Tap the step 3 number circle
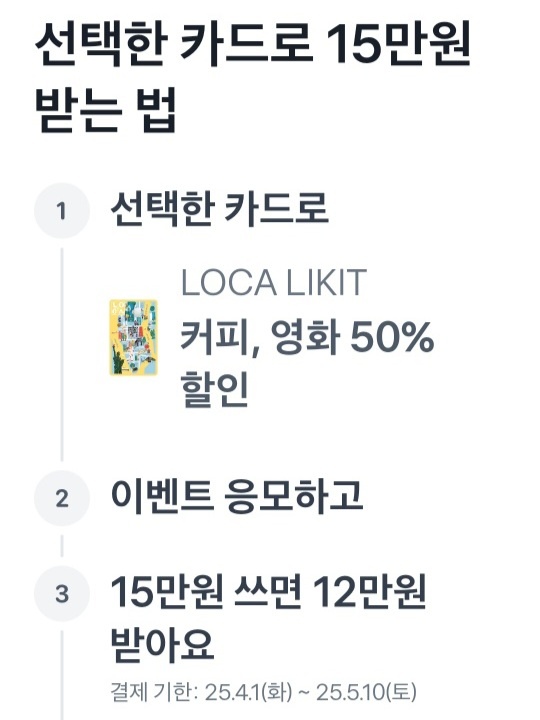 pyautogui.click(x=62, y=594)
